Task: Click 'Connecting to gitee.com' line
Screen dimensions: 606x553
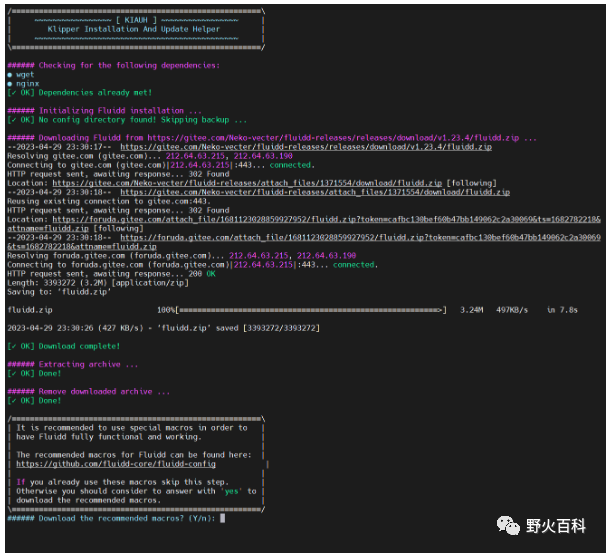Action: click(x=161, y=165)
